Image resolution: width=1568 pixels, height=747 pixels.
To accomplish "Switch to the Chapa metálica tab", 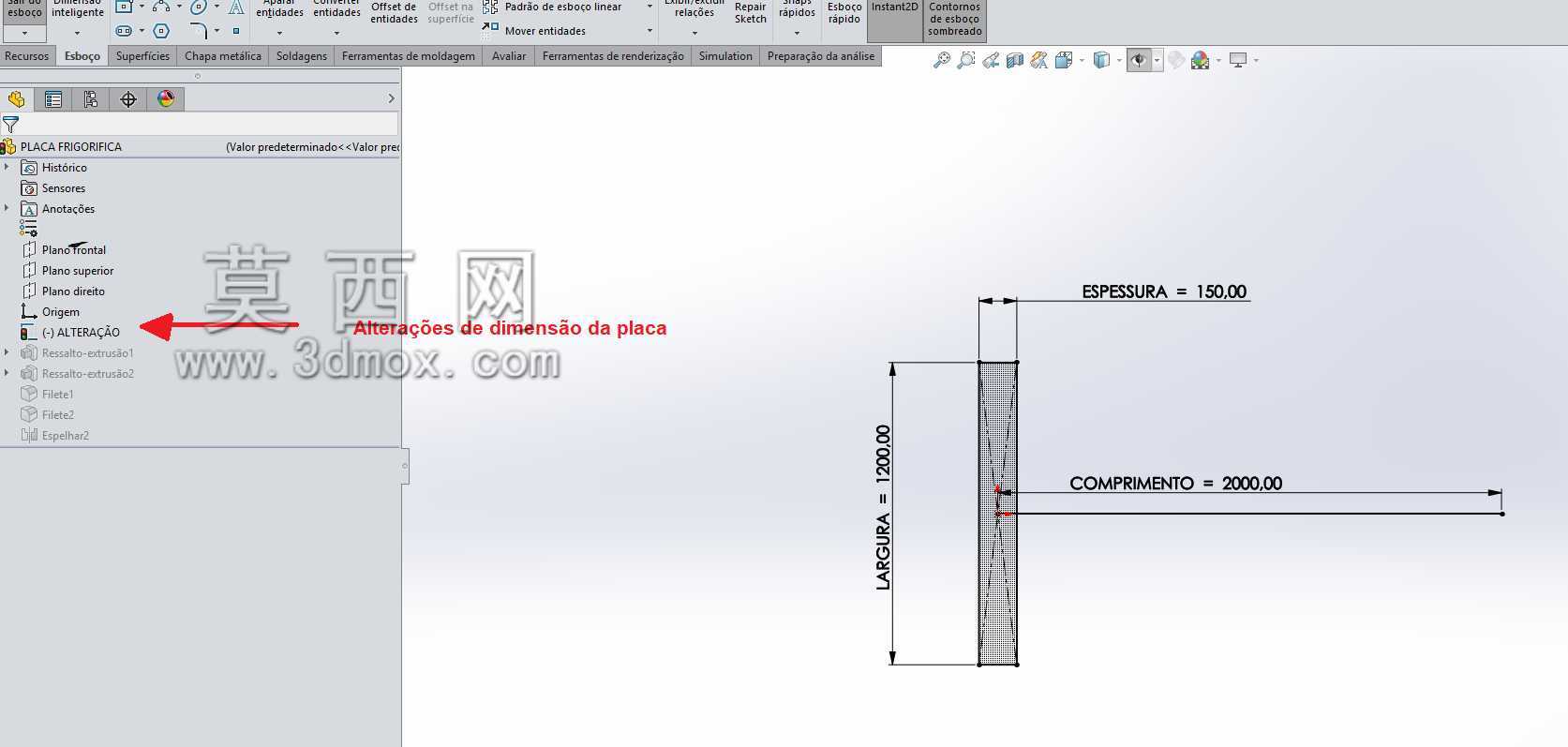I will coord(223,56).
